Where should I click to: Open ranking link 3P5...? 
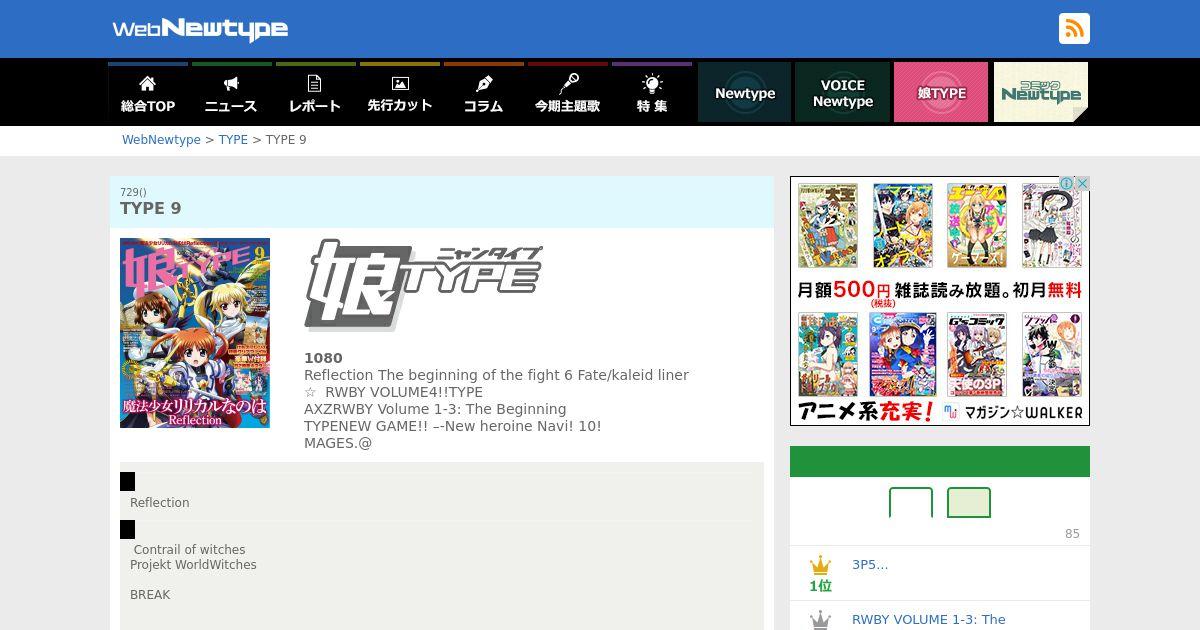pyautogui.click(x=870, y=565)
